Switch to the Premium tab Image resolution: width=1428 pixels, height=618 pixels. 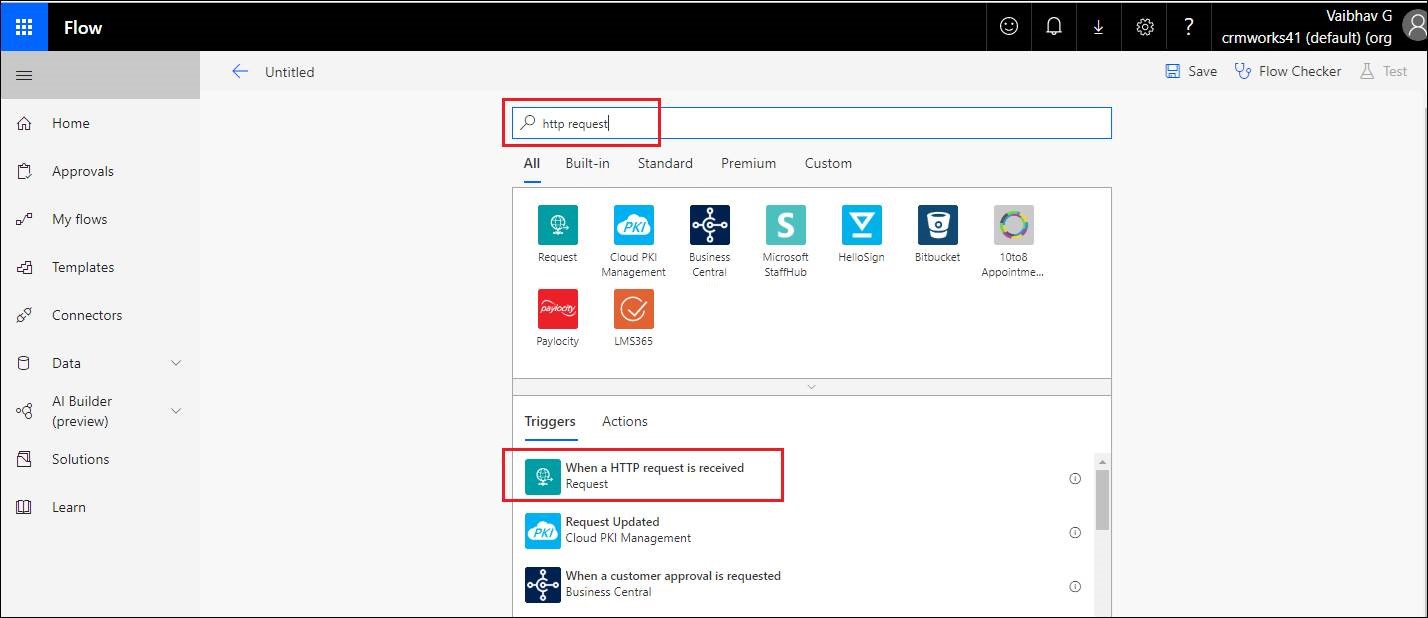coord(748,163)
